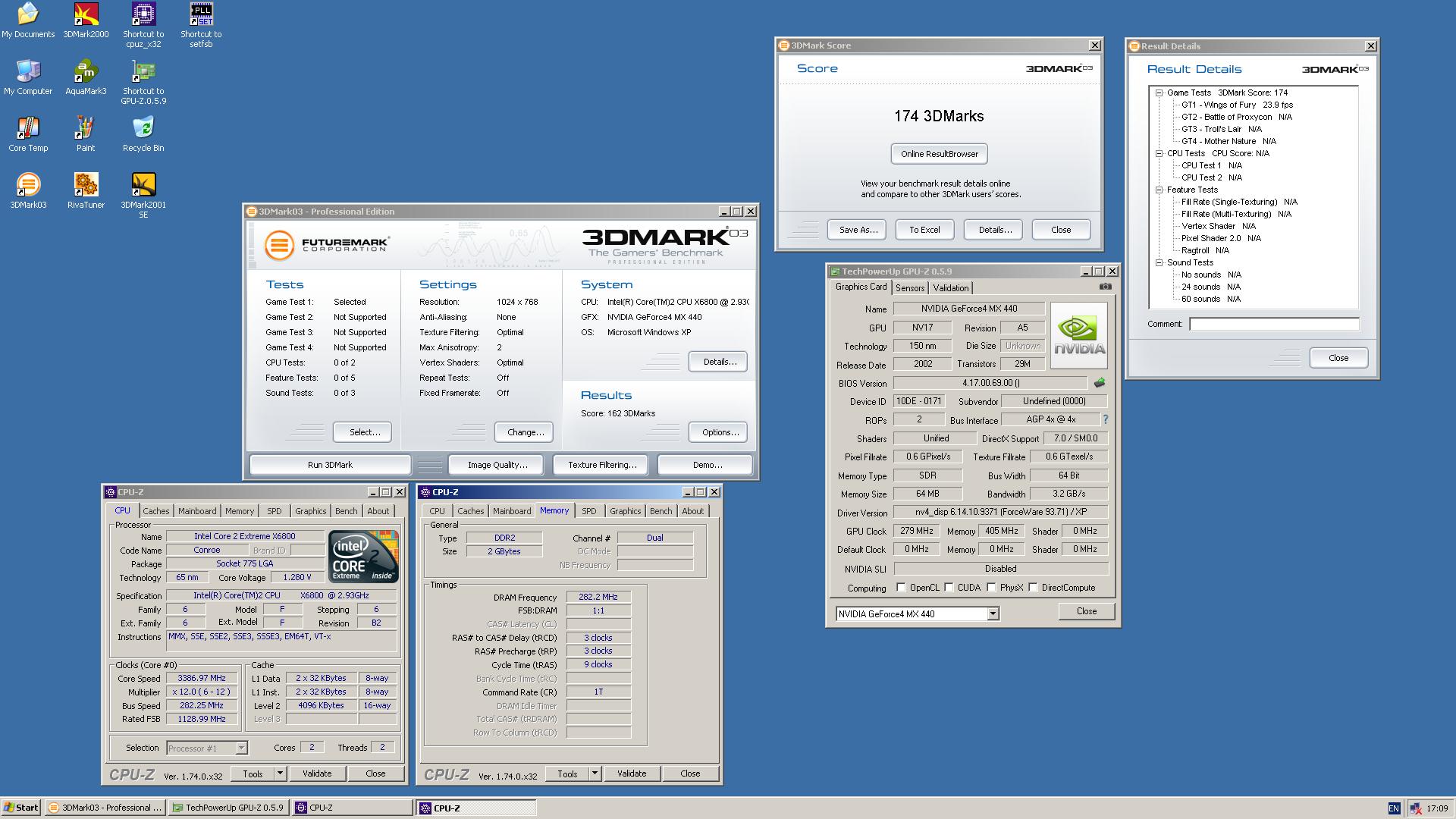Click Image Quality... button

[497, 465]
